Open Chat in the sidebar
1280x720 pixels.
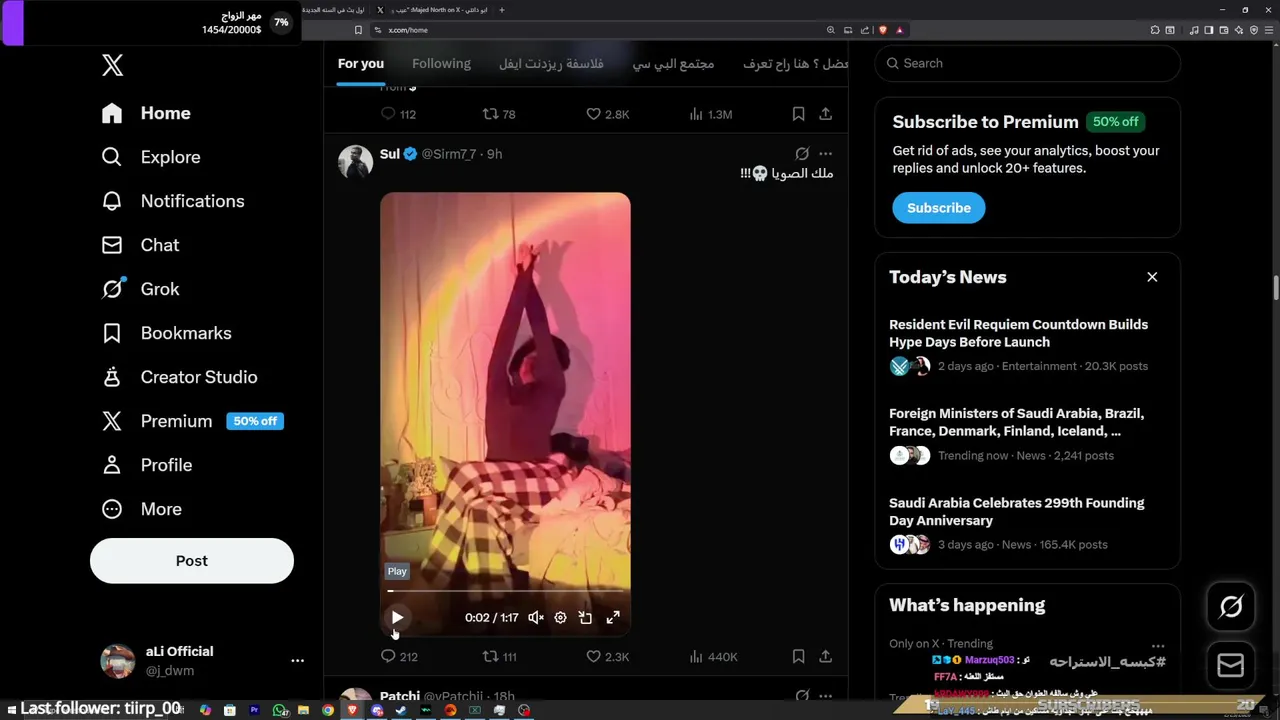140,245
